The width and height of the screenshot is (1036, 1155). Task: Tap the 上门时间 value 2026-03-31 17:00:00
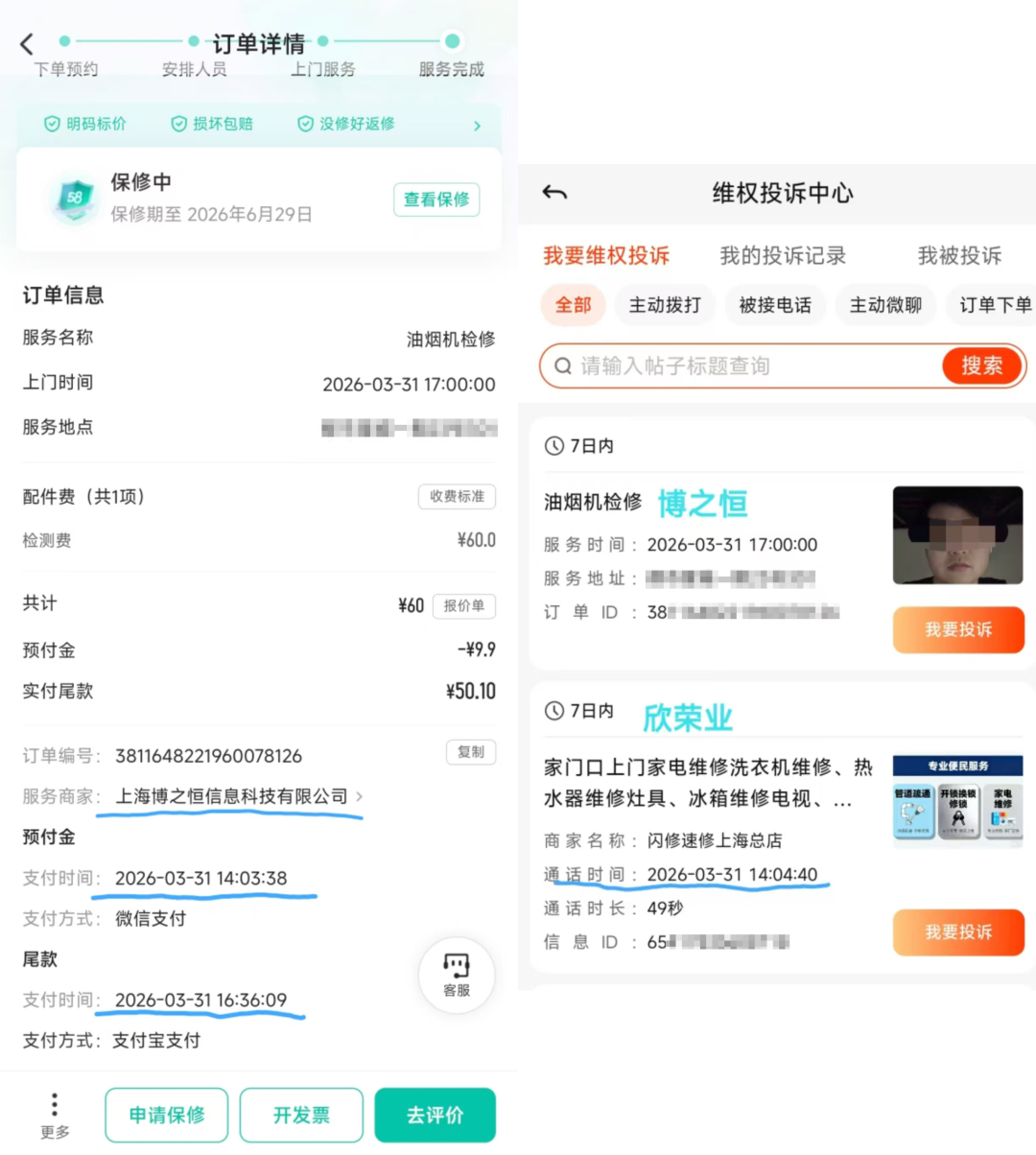[x=409, y=385]
